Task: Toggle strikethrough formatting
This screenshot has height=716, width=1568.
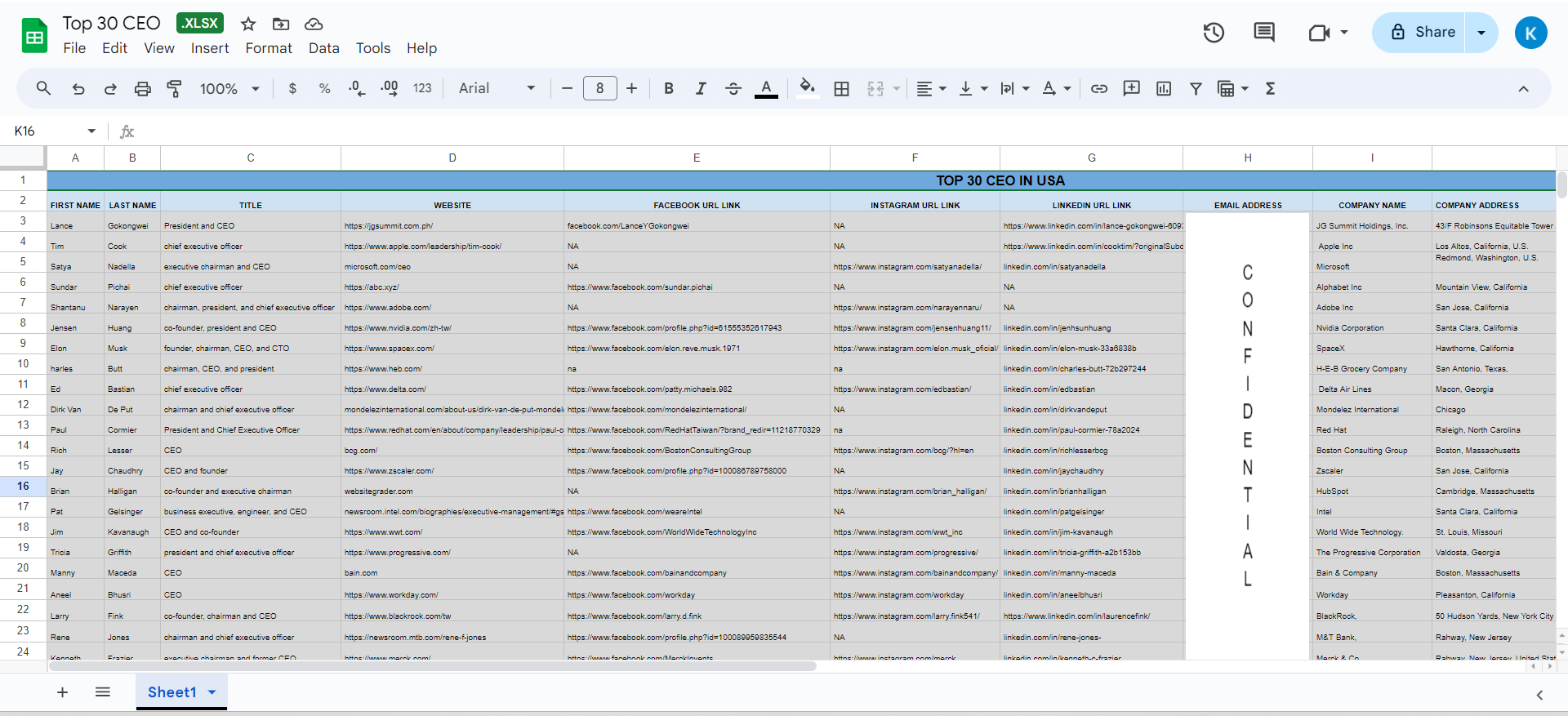Action: [733, 88]
